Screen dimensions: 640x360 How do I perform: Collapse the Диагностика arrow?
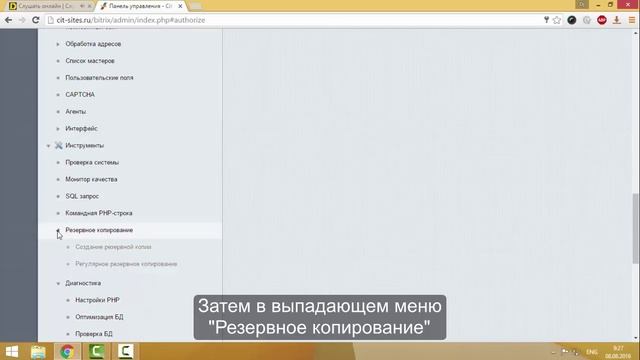click(58, 283)
